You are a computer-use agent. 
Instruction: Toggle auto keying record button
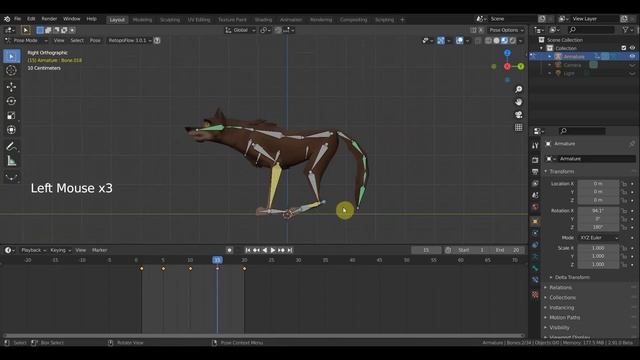tap(229, 250)
